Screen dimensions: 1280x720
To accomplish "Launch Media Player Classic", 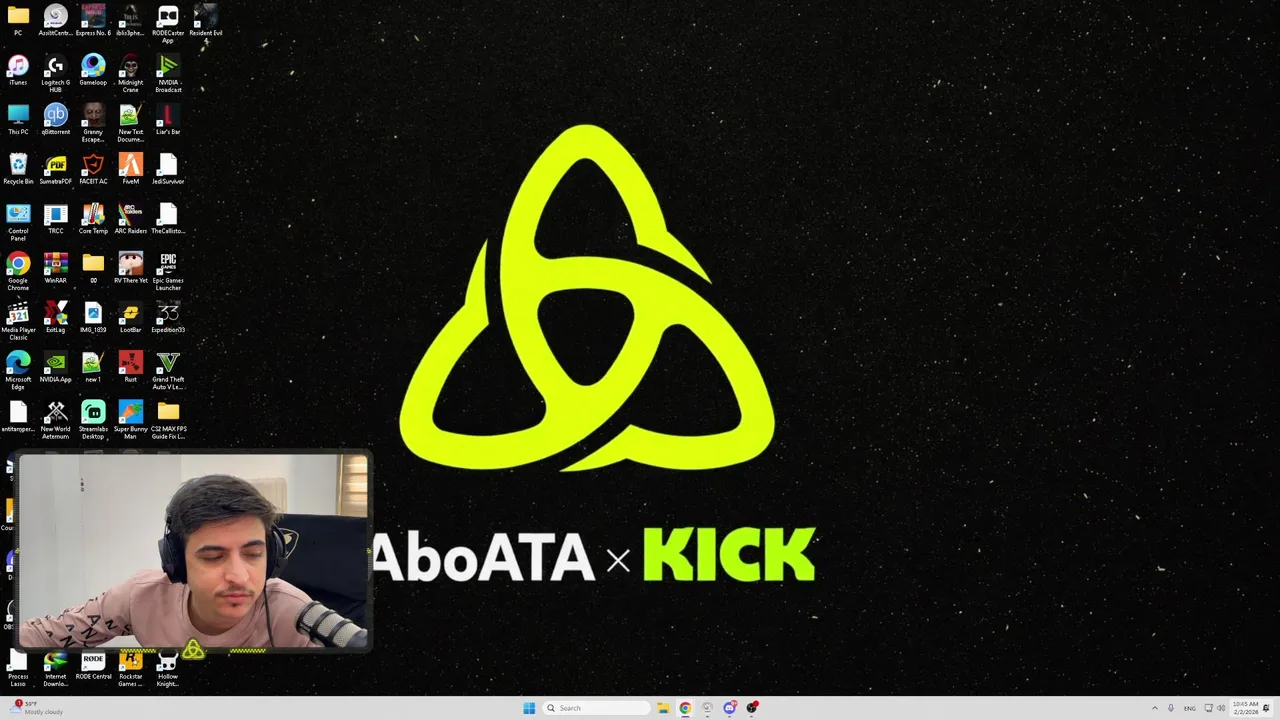I will [x=18, y=321].
